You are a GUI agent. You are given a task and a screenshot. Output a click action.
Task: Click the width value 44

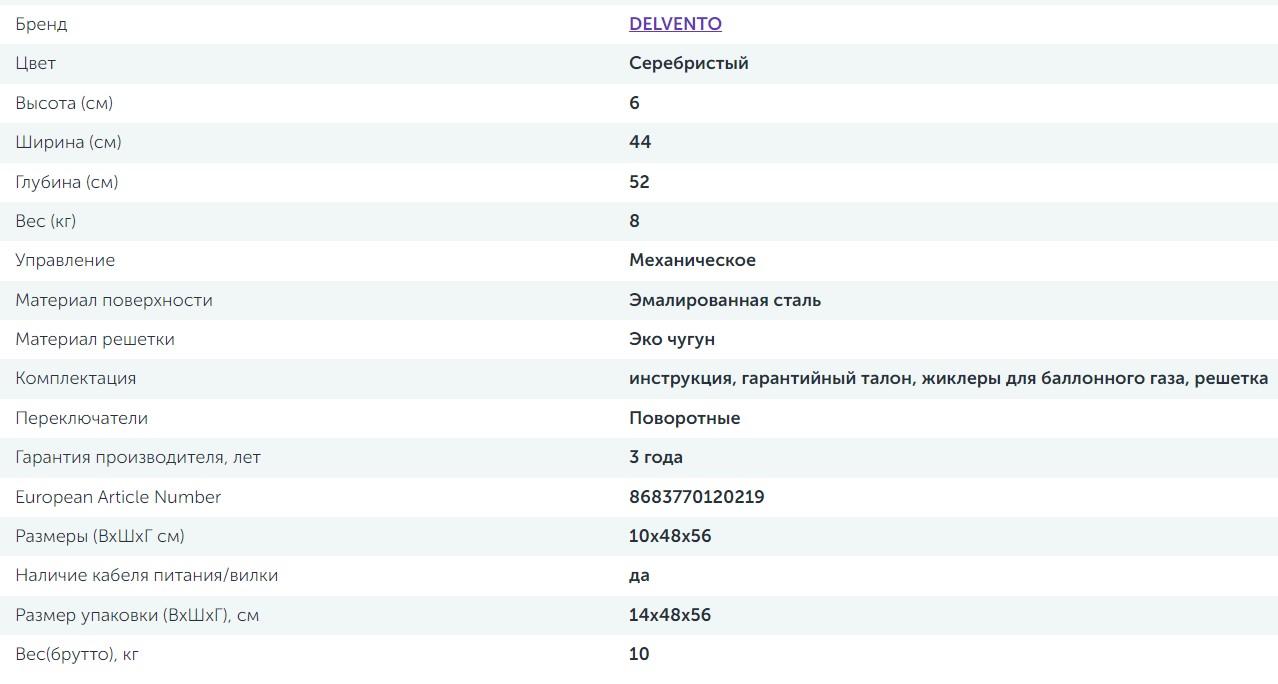(x=640, y=142)
